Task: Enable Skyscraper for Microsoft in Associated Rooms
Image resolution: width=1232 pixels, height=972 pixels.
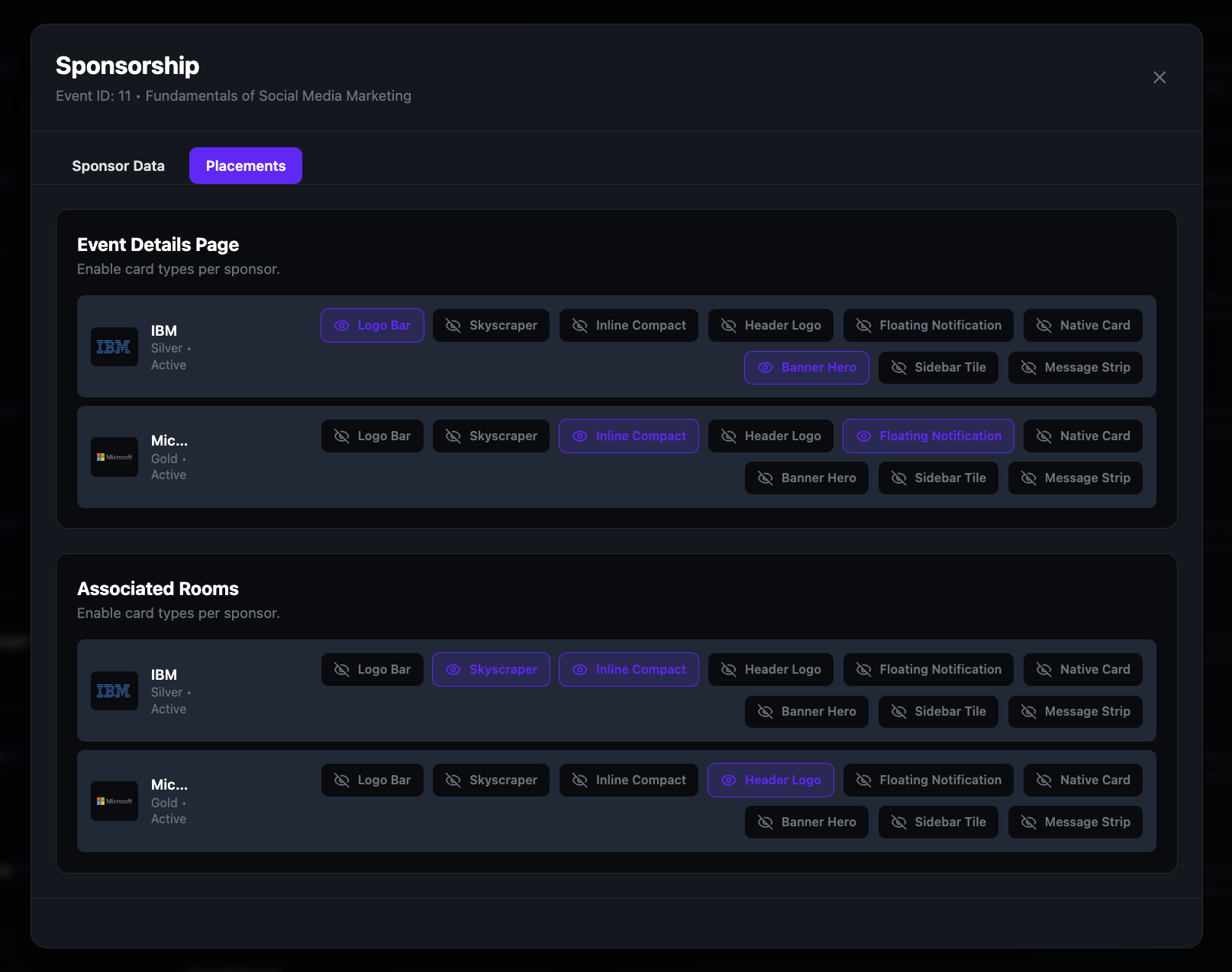Action: [x=491, y=780]
